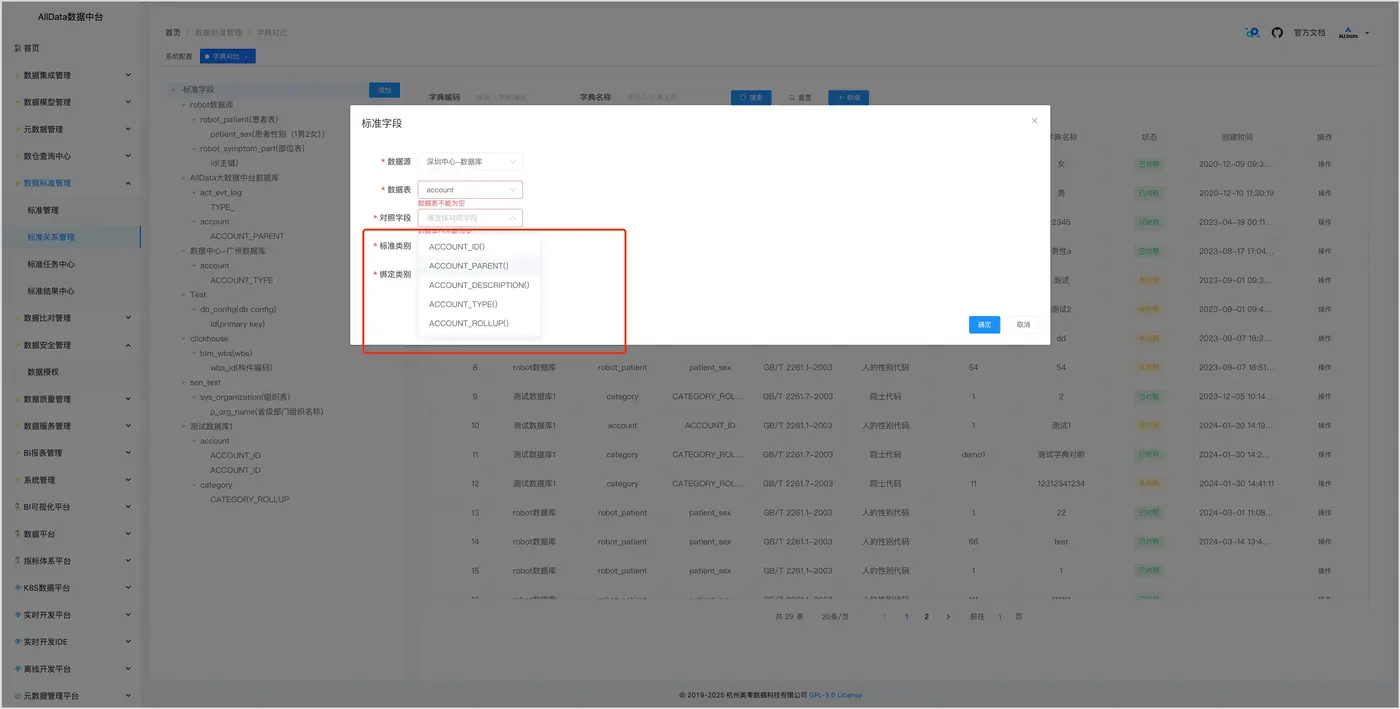The height and width of the screenshot is (709, 1400).
Task: Expand K8S数据平台 in the sidebar
Action: (x=71, y=588)
